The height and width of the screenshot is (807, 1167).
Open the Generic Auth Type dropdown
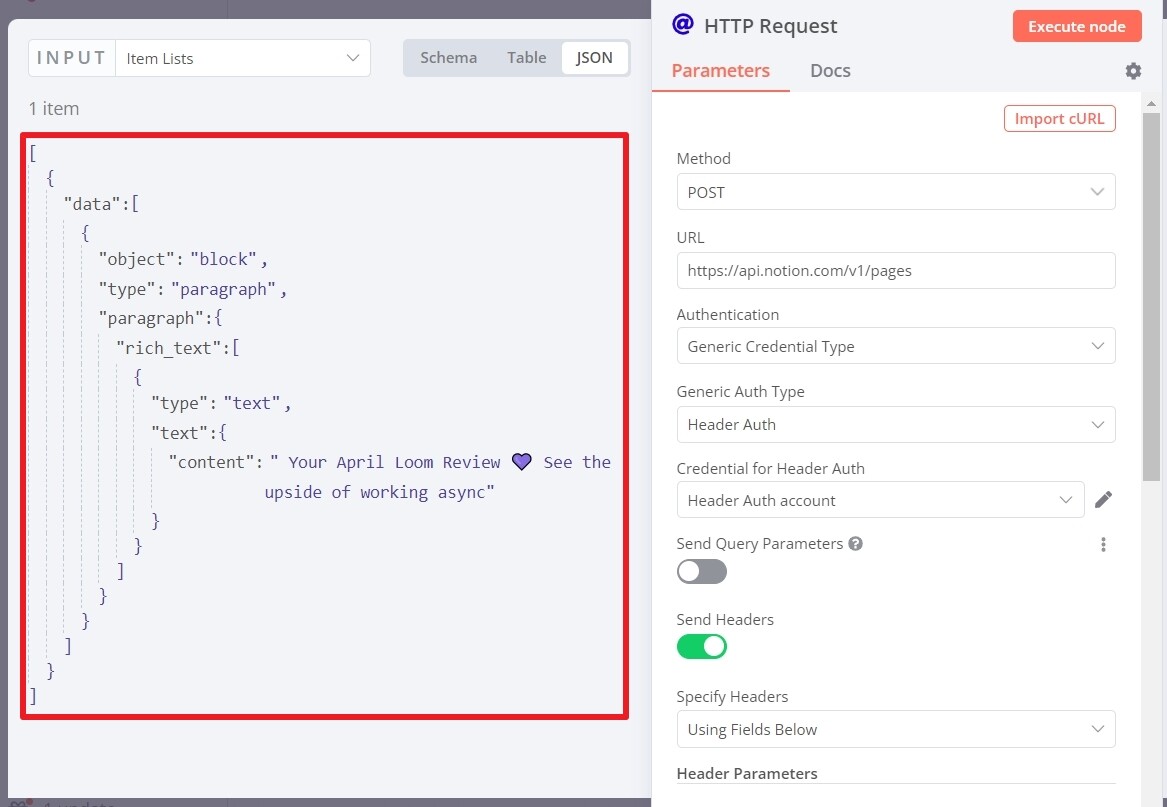895,424
